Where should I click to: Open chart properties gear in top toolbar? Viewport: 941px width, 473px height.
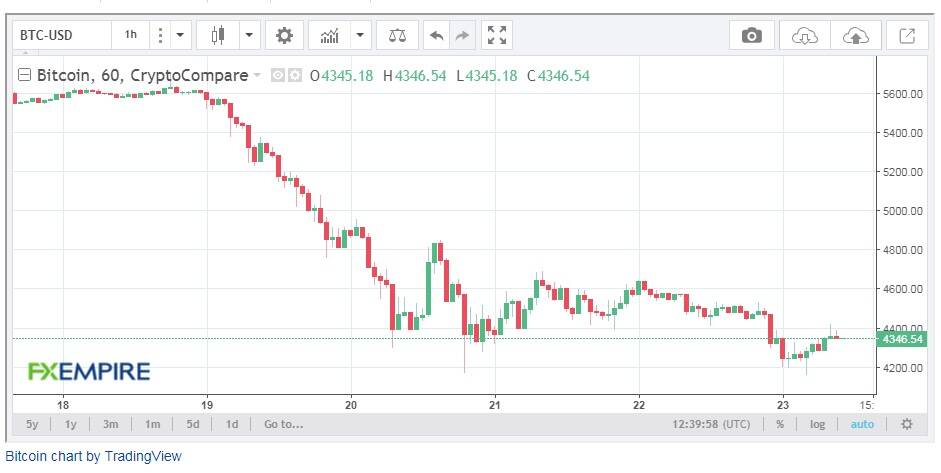284,35
